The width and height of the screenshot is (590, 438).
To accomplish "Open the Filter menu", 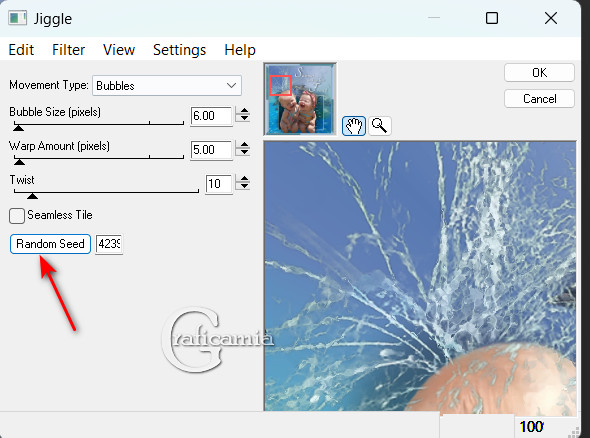I will click(68, 50).
